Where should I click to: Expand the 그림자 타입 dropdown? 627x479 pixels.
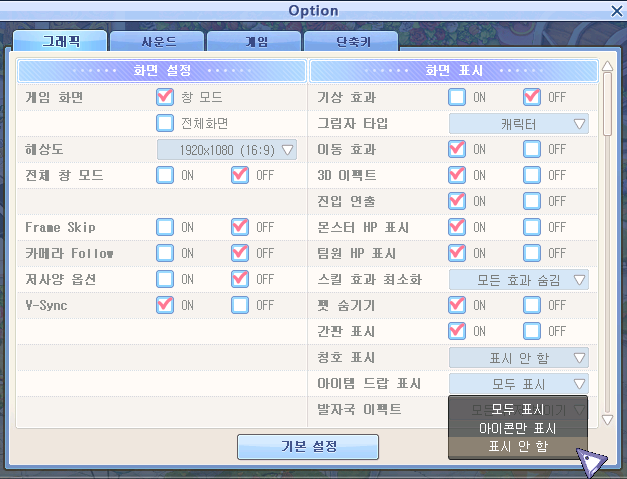[x=518, y=124]
